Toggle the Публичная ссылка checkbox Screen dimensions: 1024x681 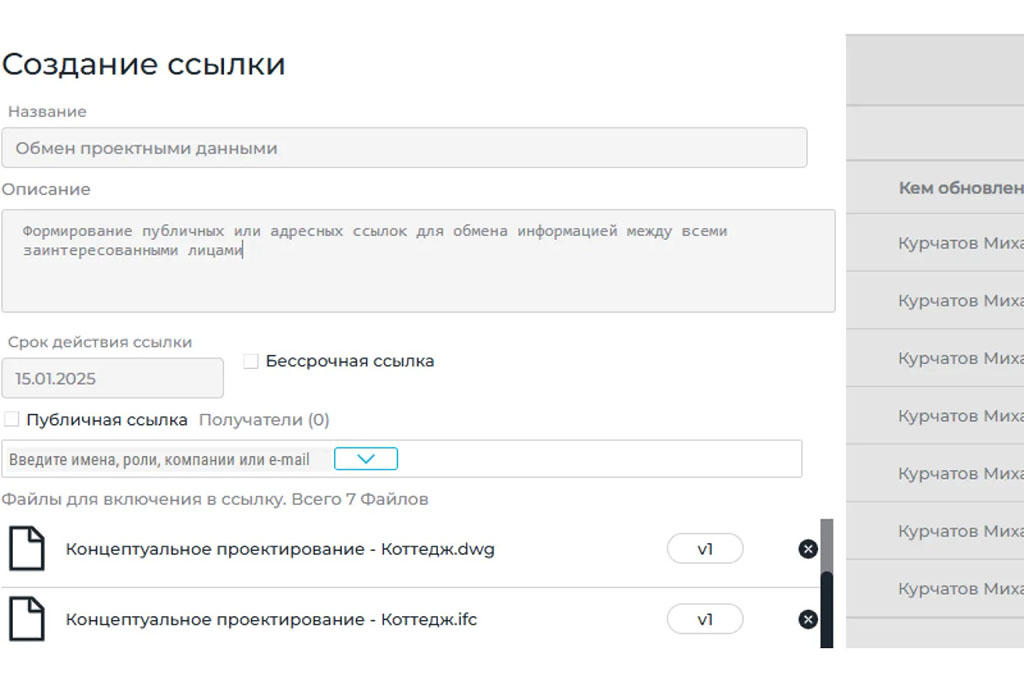pyautogui.click(x=11, y=419)
